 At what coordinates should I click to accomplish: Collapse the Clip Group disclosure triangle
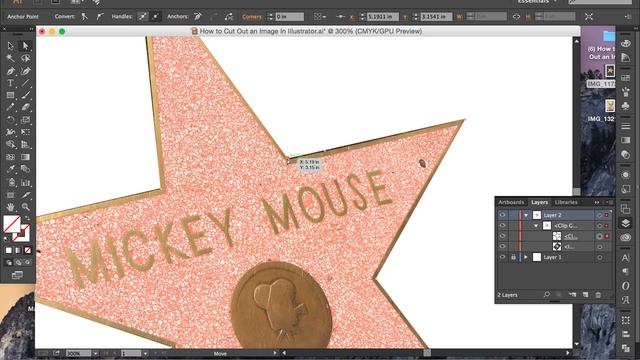pyautogui.click(x=536, y=226)
